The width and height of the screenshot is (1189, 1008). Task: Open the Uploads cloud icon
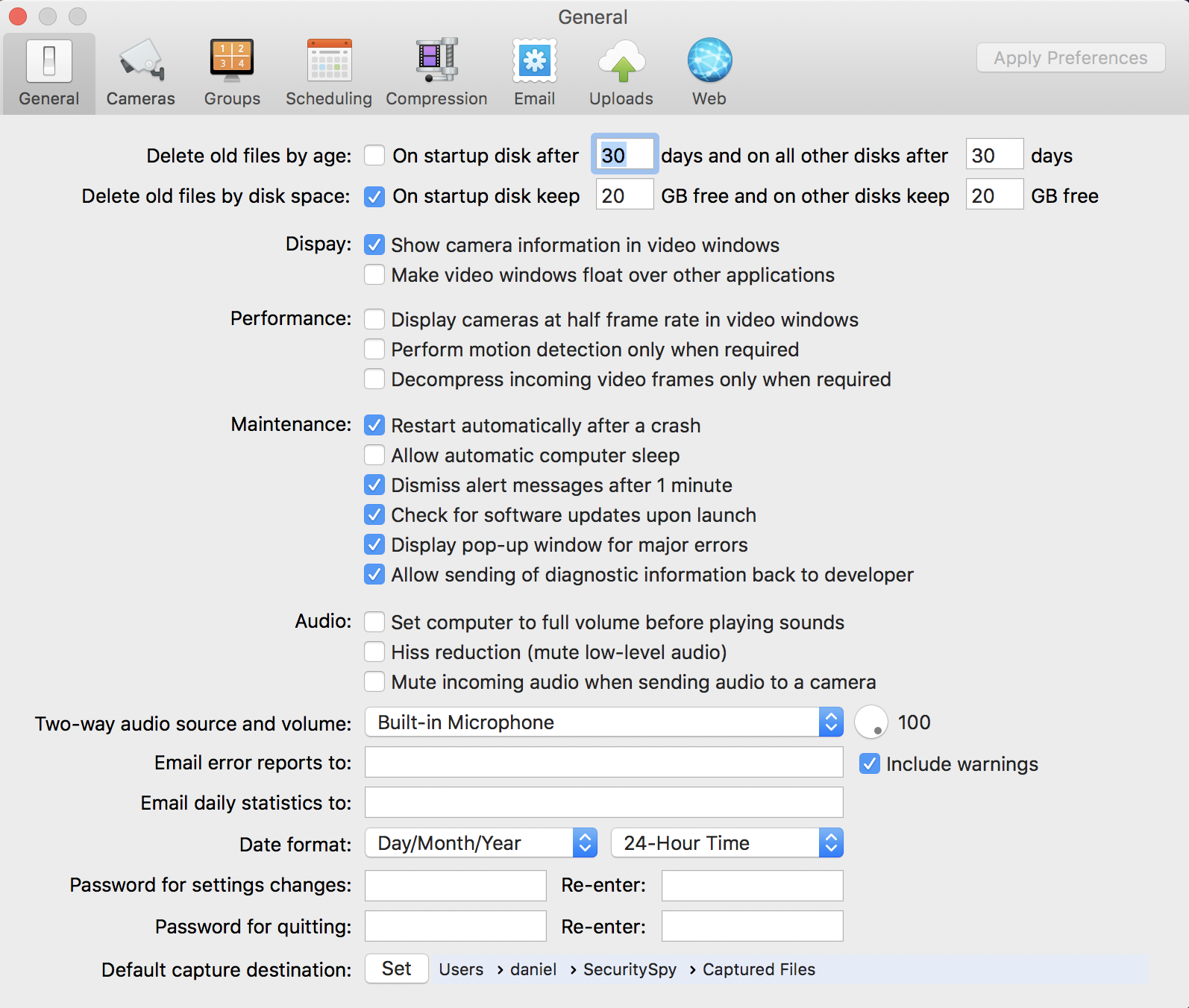click(621, 61)
